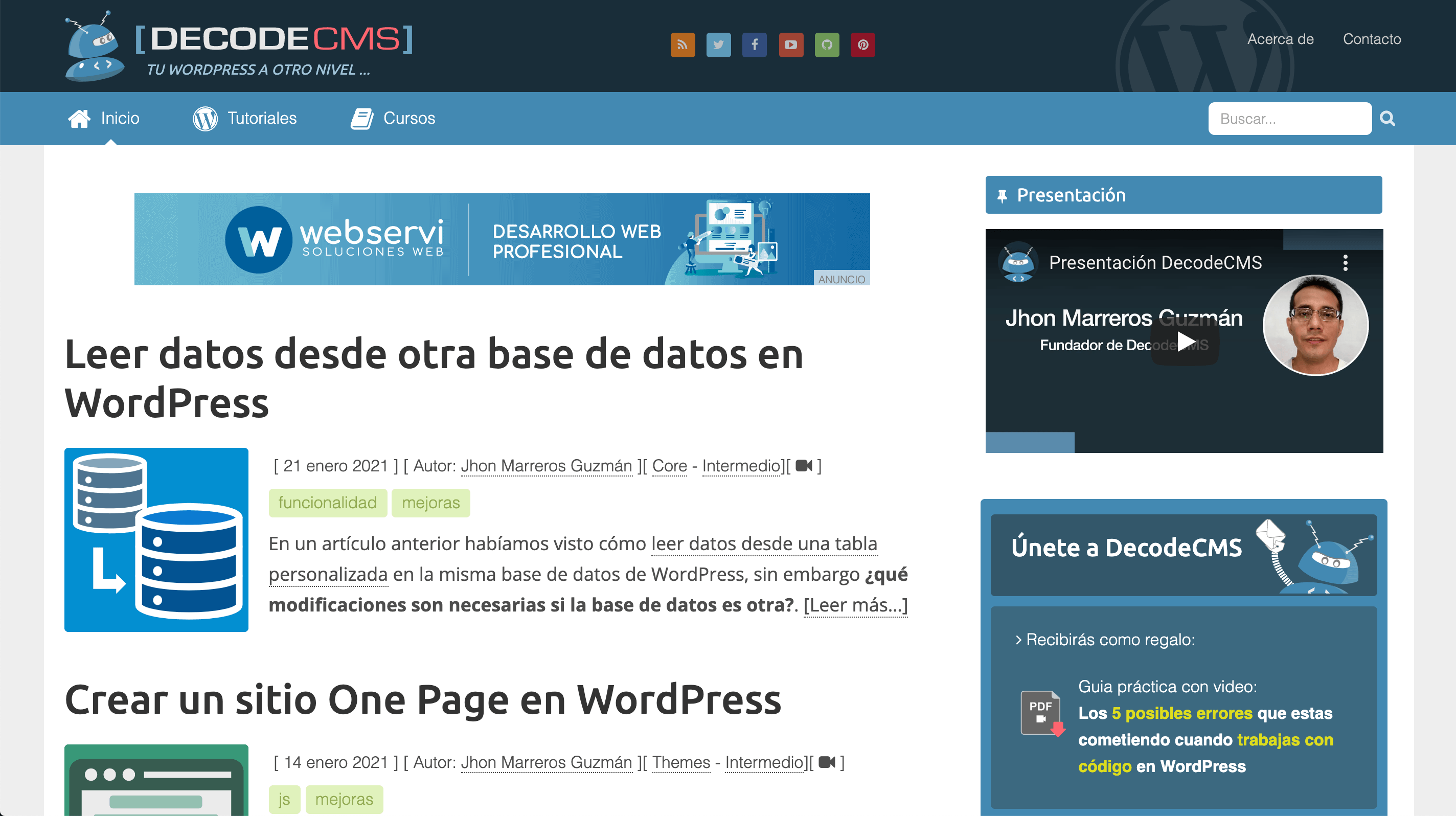
Task: Open Intermedio level on 21 enero post
Action: point(742,466)
